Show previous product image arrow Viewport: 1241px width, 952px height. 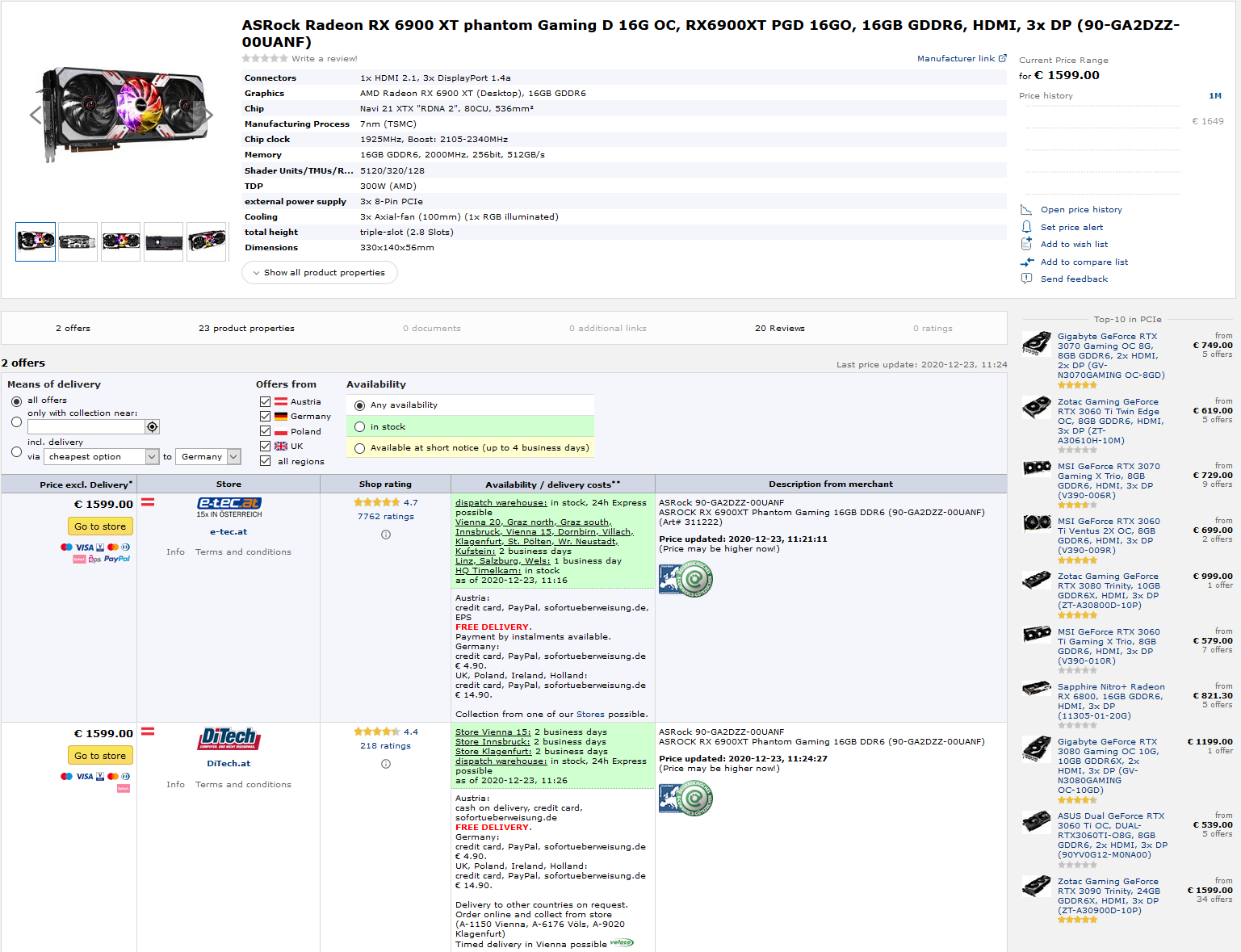[35, 115]
